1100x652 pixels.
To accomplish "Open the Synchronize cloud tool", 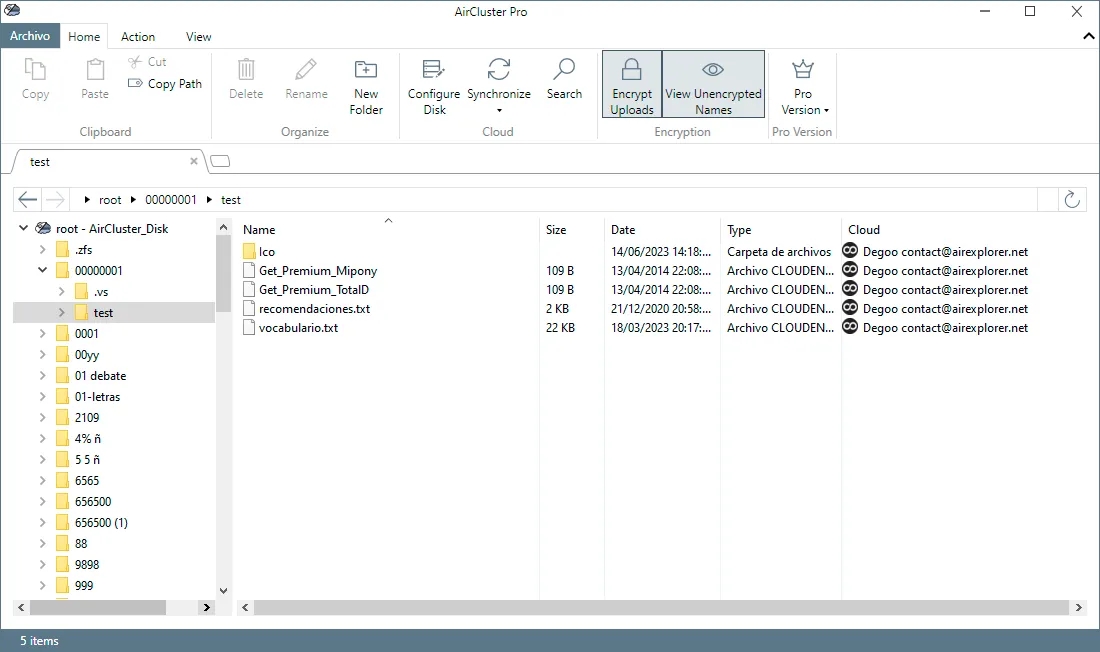I will click(499, 86).
